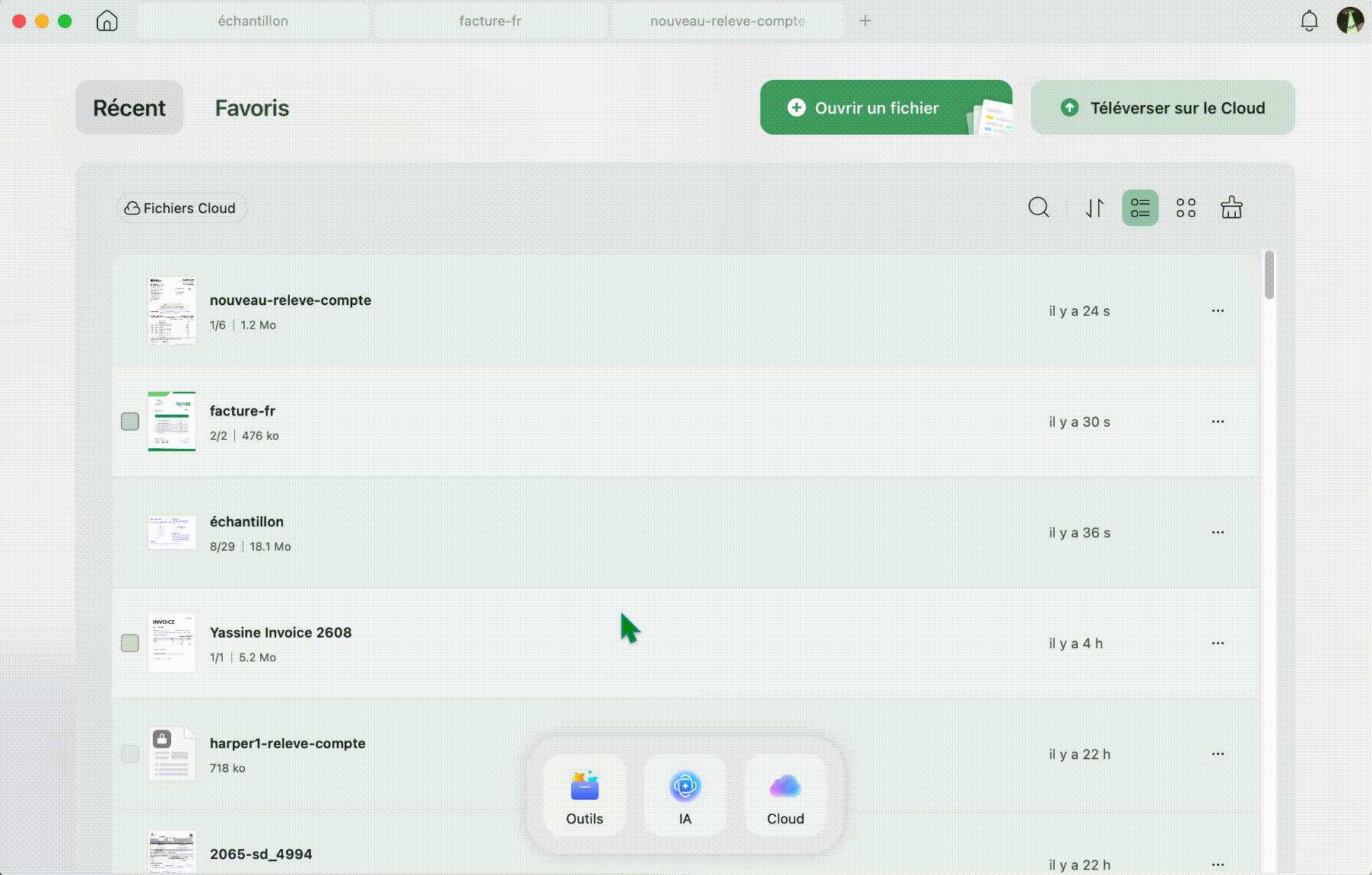Minimize the window with yellow button

[42, 21]
